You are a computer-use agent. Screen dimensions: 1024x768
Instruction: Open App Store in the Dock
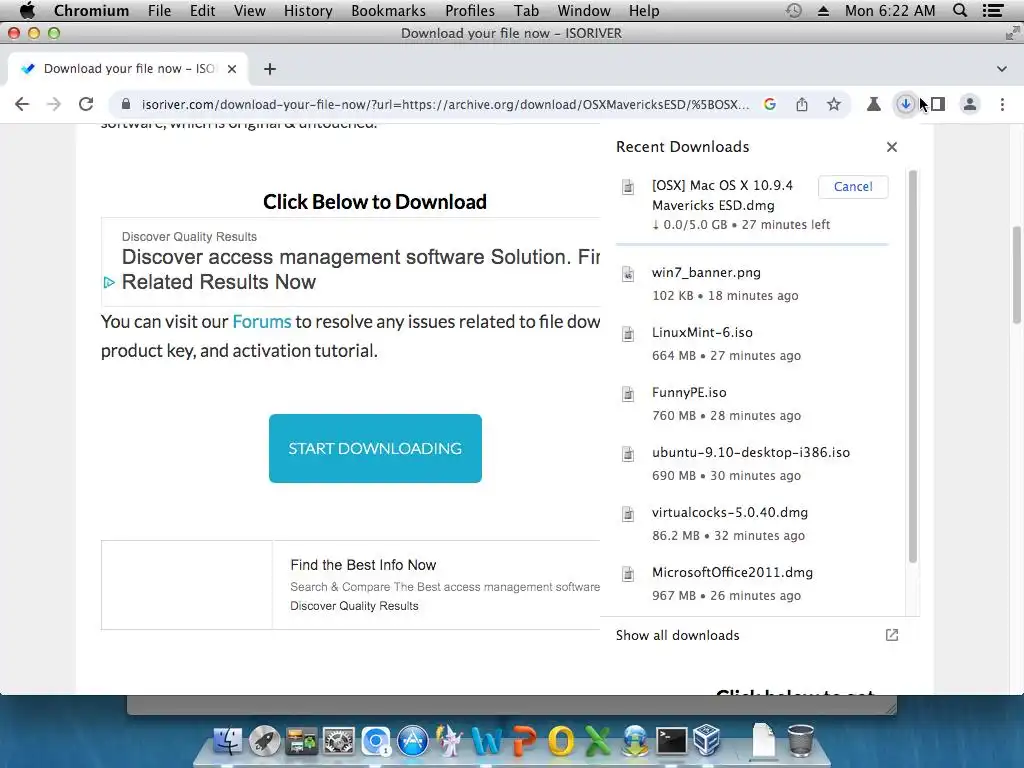click(413, 741)
